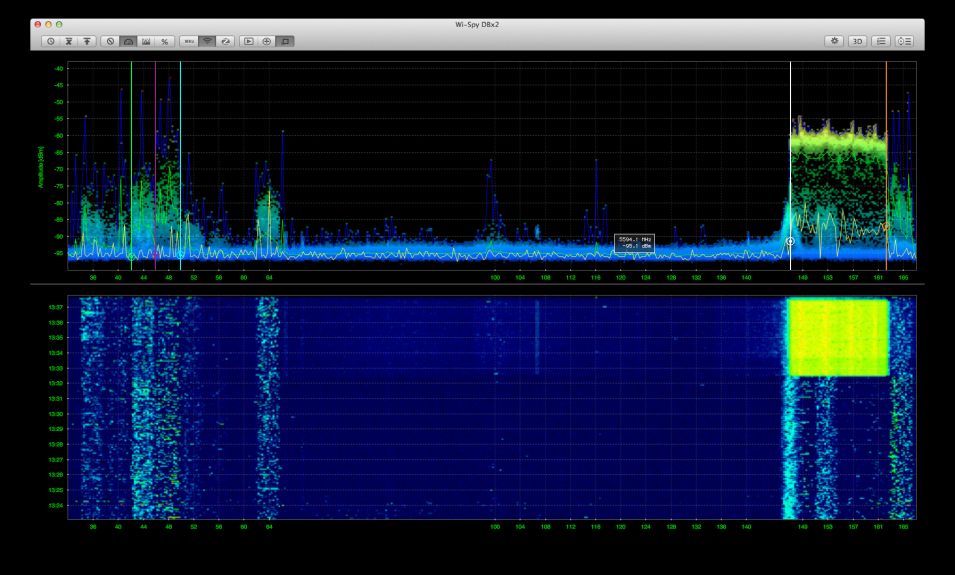Click the icon right of the Wi-Fi button

(x=226, y=41)
